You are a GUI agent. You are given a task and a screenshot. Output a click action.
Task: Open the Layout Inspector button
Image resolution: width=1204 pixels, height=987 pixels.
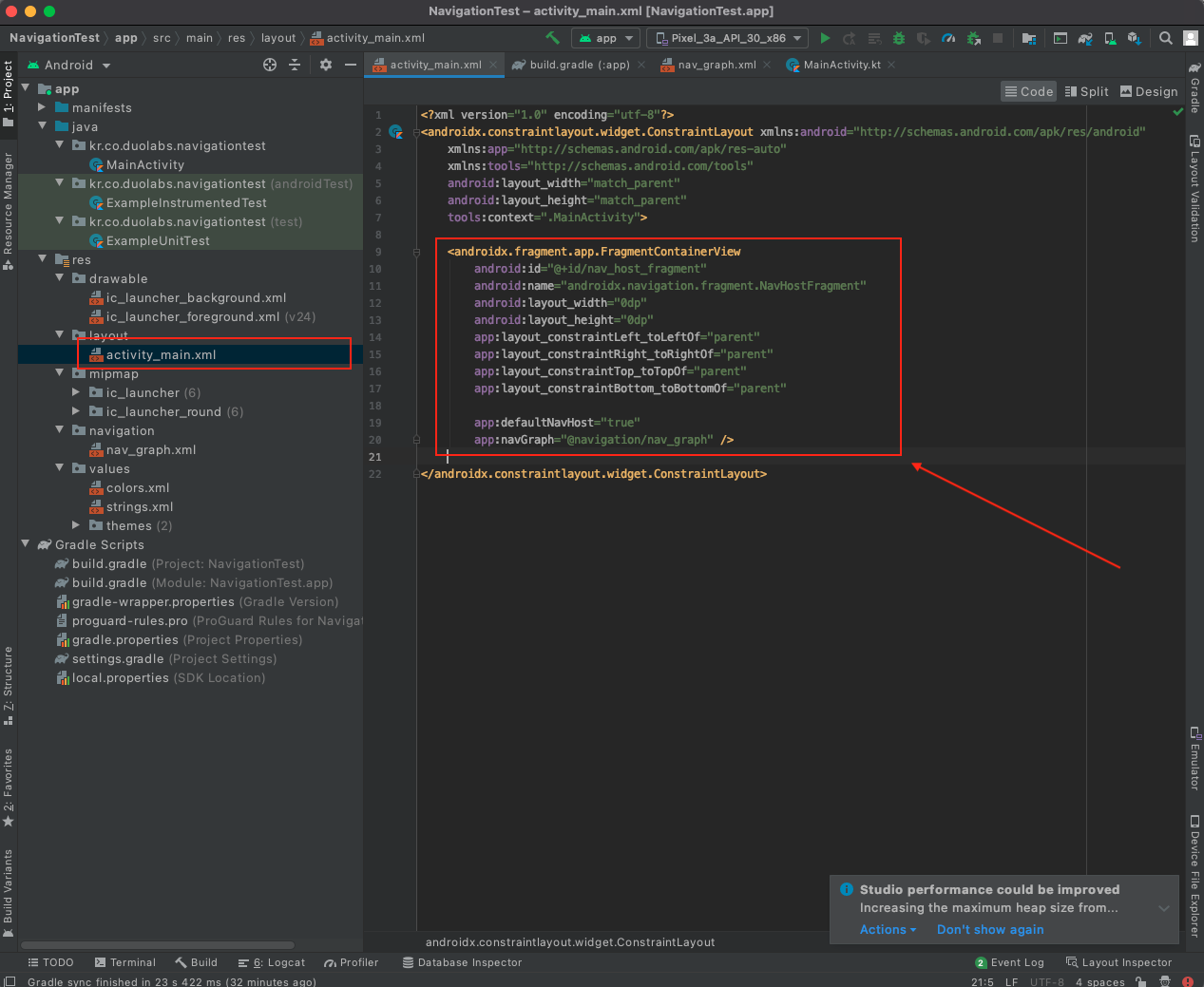pos(1118,962)
